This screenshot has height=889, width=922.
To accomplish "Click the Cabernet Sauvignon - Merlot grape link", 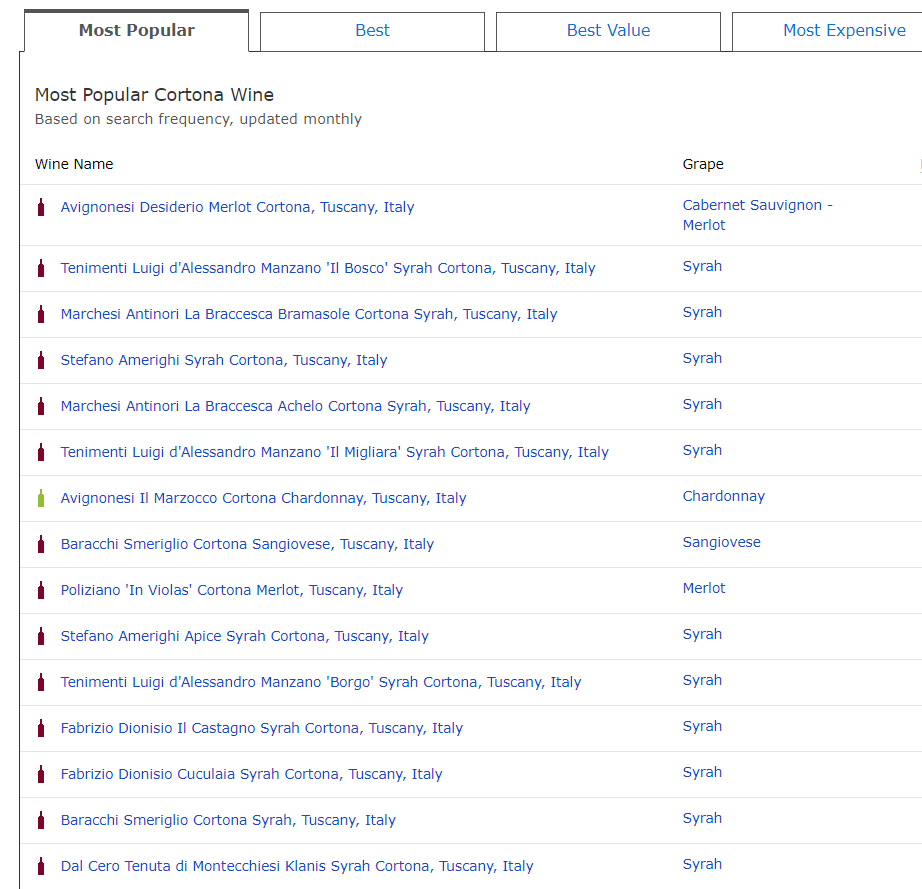I will [757, 215].
